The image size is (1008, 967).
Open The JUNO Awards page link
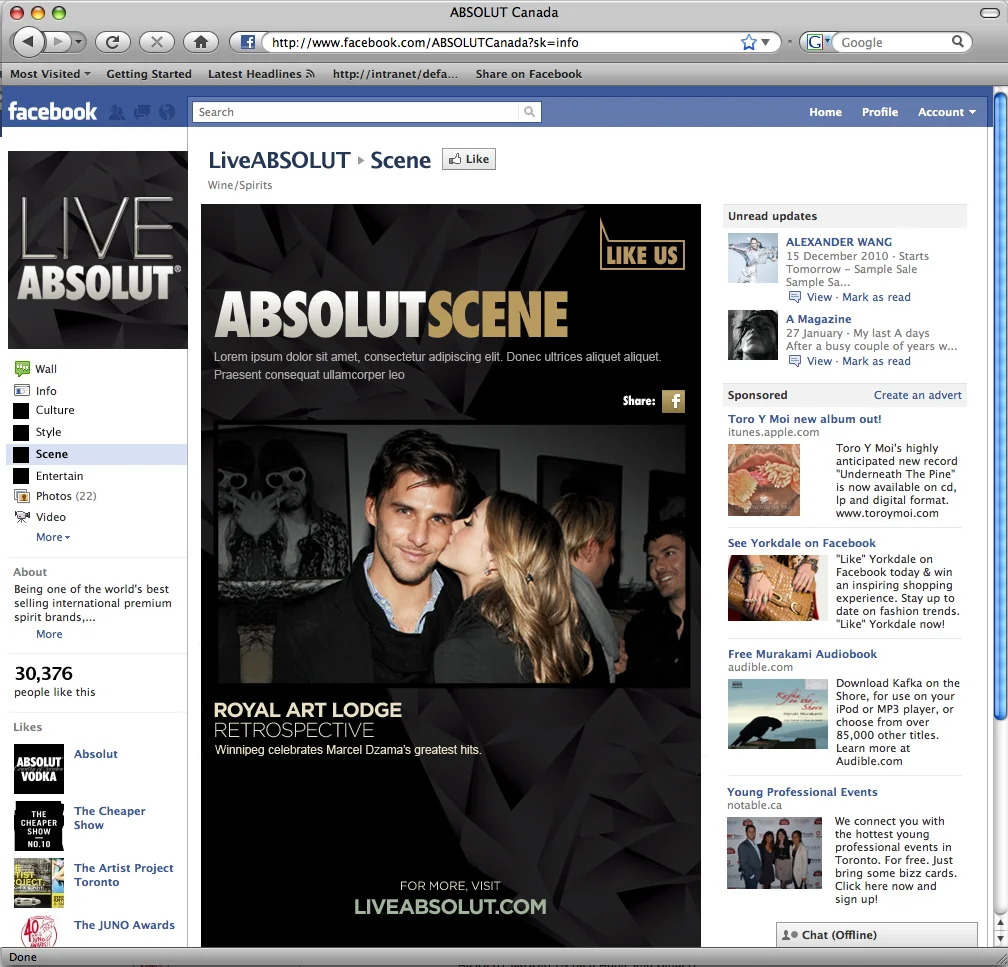click(x=124, y=925)
